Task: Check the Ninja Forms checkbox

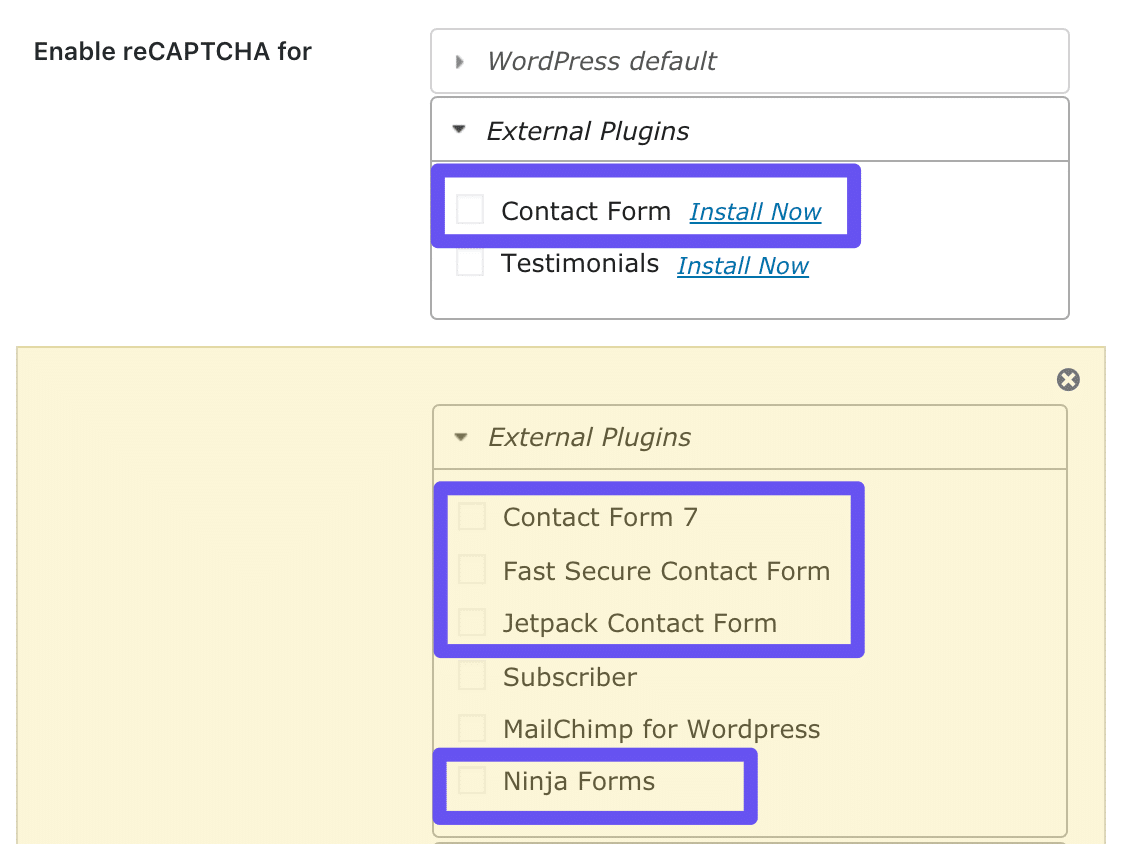Action: (x=471, y=780)
